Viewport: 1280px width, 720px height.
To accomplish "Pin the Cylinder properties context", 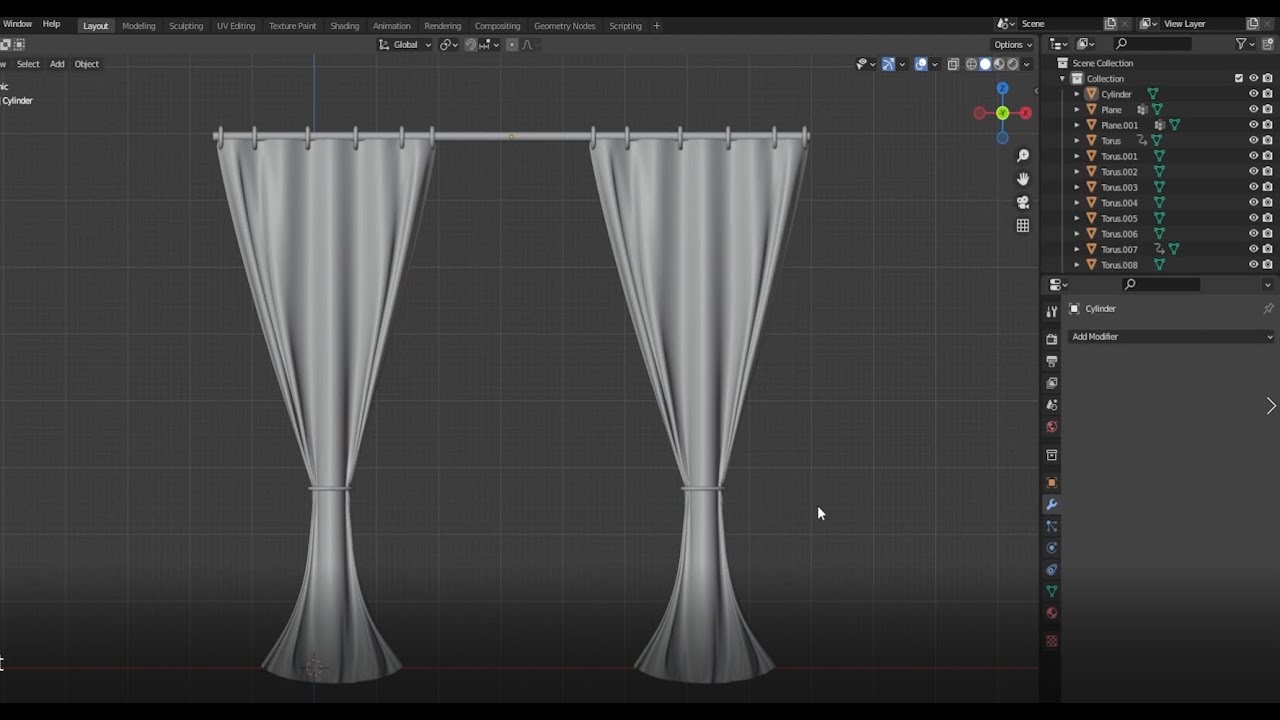I will [x=1268, y=309].
